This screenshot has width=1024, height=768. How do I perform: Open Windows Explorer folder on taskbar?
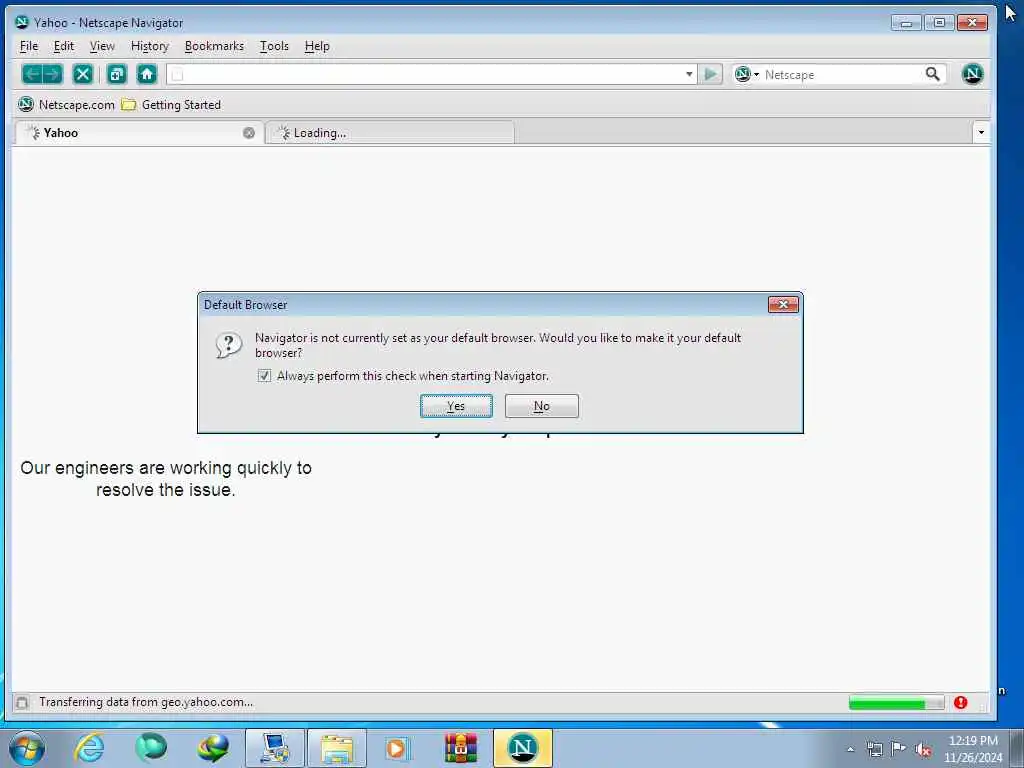[x=337, y=748]
